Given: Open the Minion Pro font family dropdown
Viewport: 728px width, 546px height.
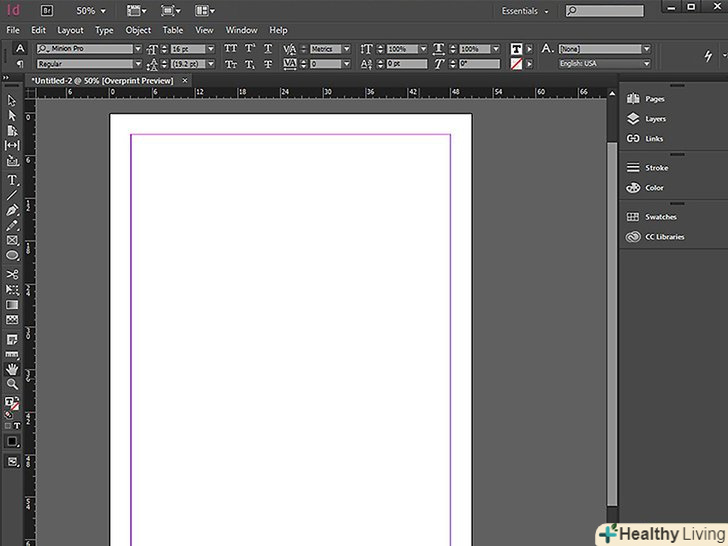Looking at the screenshot, I should 137,49.
